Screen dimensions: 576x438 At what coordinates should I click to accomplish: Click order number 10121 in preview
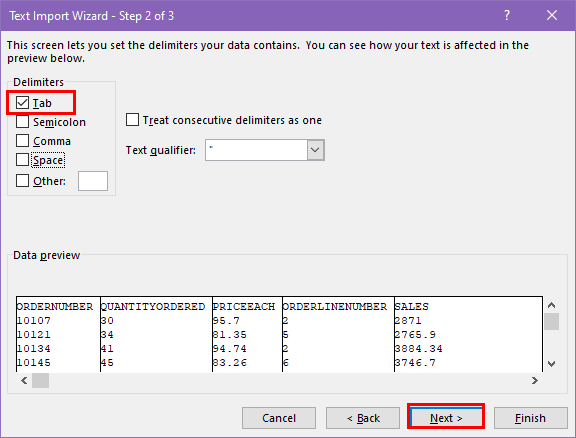tap(33, 334)
